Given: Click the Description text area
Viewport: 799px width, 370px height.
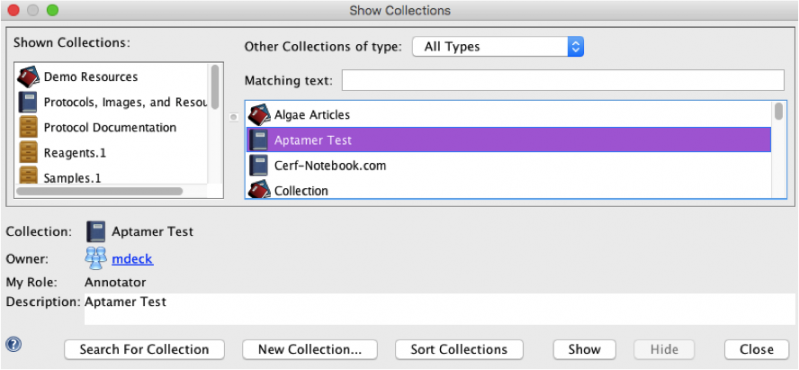Looking at the screenshot, I should pyautogui.click(x=439, y=309).
